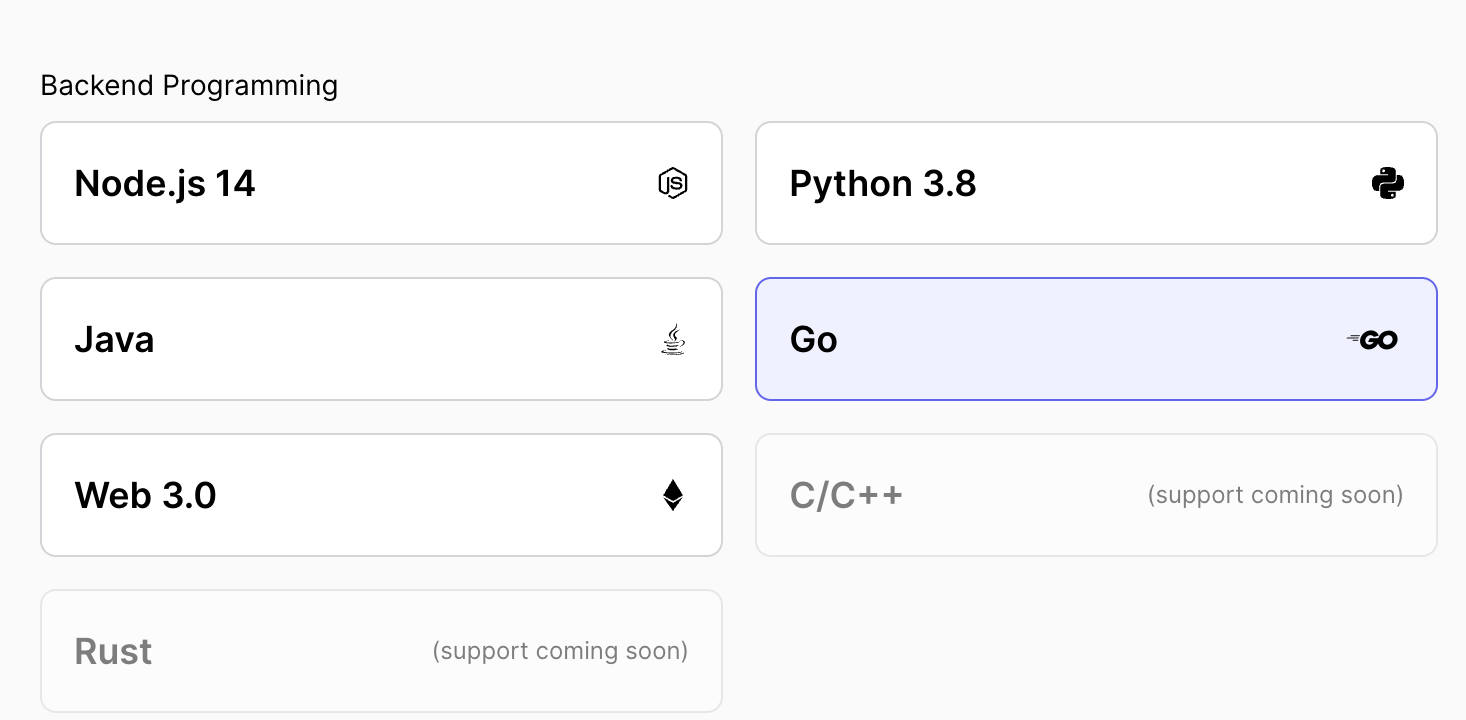Click the Ethereum diamond icon beside Web 3.0
This screenshot has height=720, width=1466.
(673, 495)
